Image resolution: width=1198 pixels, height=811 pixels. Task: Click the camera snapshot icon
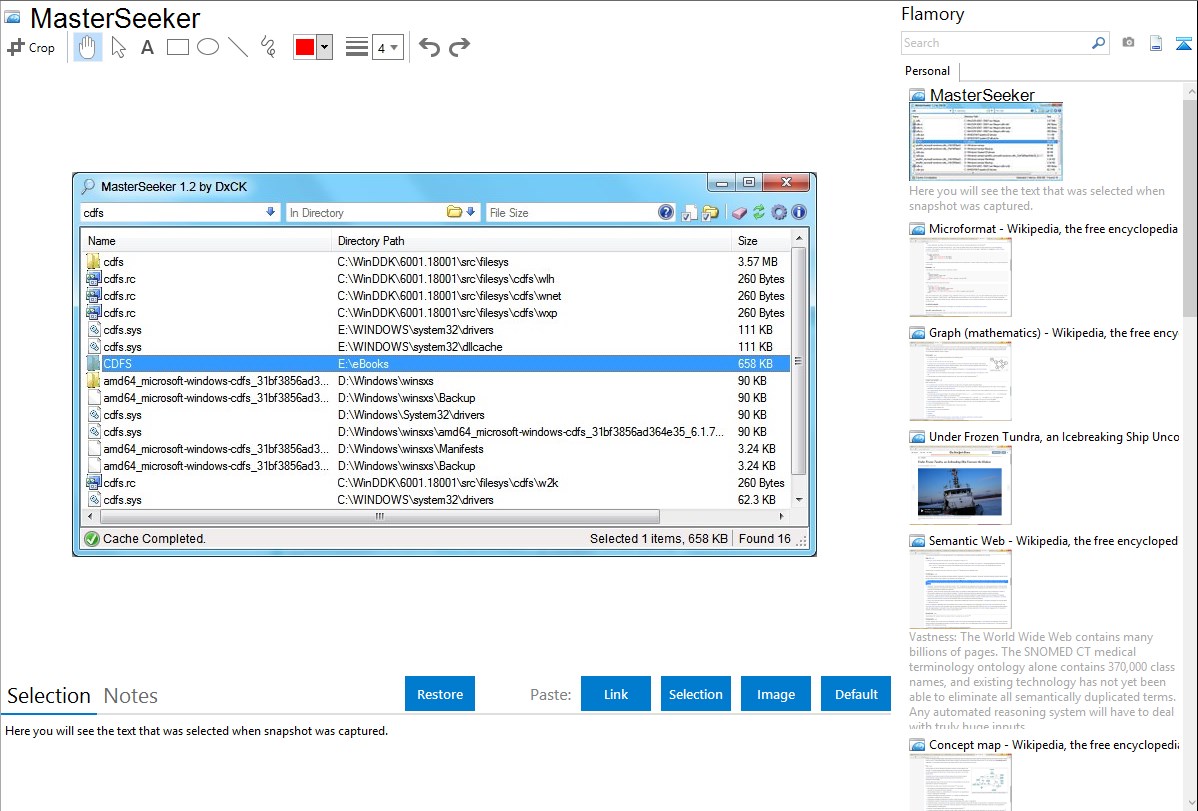coord(1128,43)
